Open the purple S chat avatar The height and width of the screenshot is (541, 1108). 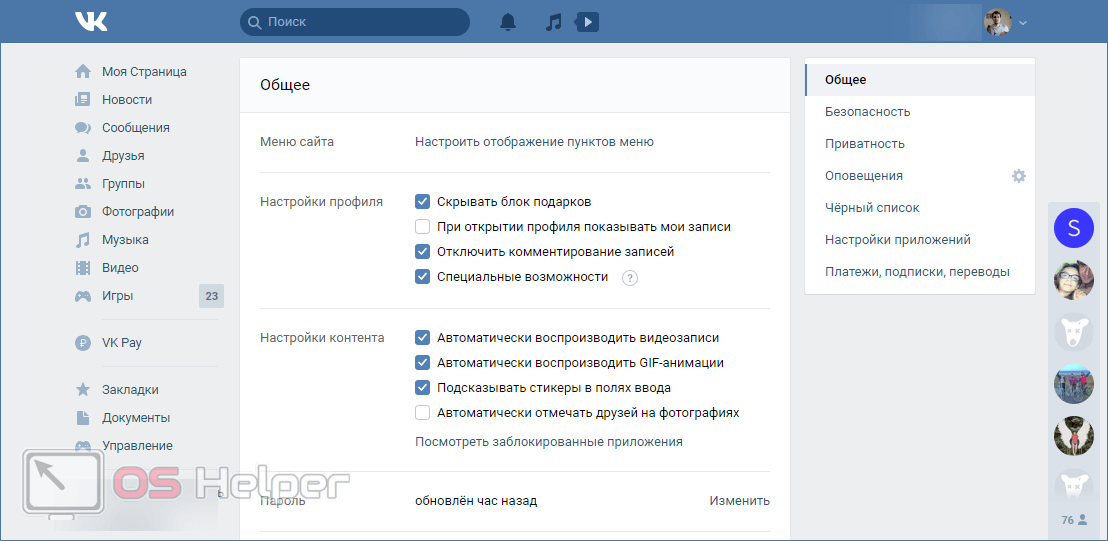point(1073,228)
